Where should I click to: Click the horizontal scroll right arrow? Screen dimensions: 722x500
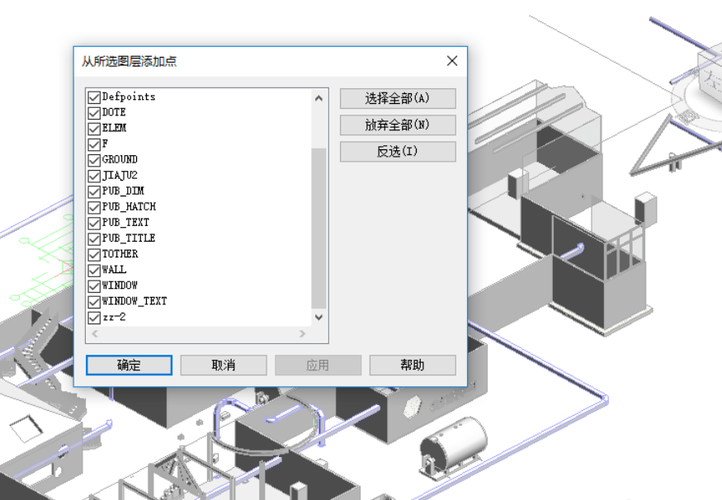coord(302,333)
